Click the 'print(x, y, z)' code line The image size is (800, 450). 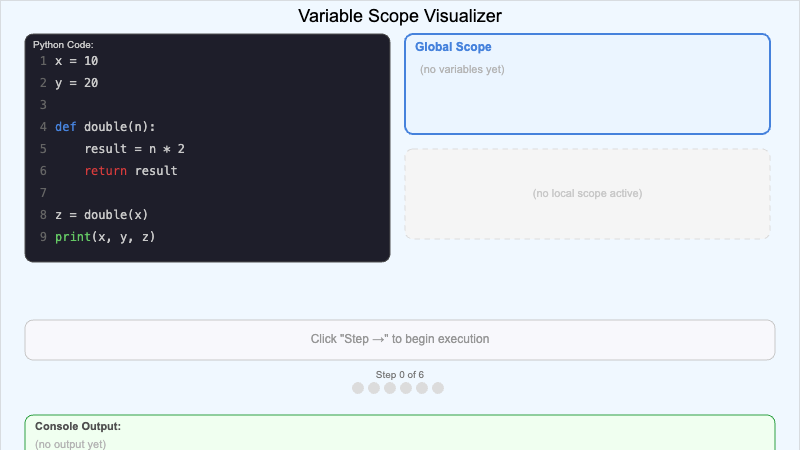coord(105,237)
